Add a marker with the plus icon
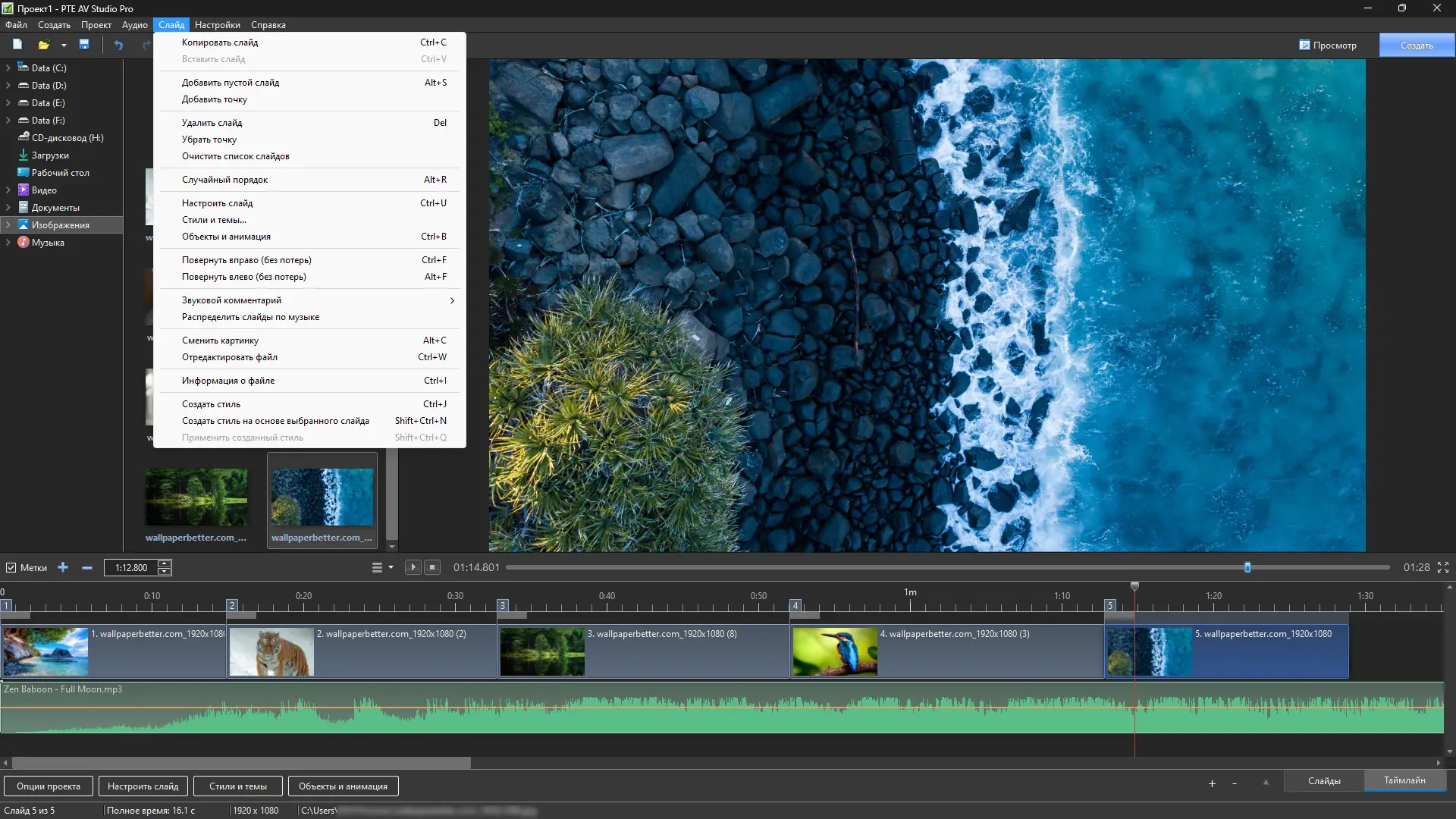1456x819 pixels. 63,567
